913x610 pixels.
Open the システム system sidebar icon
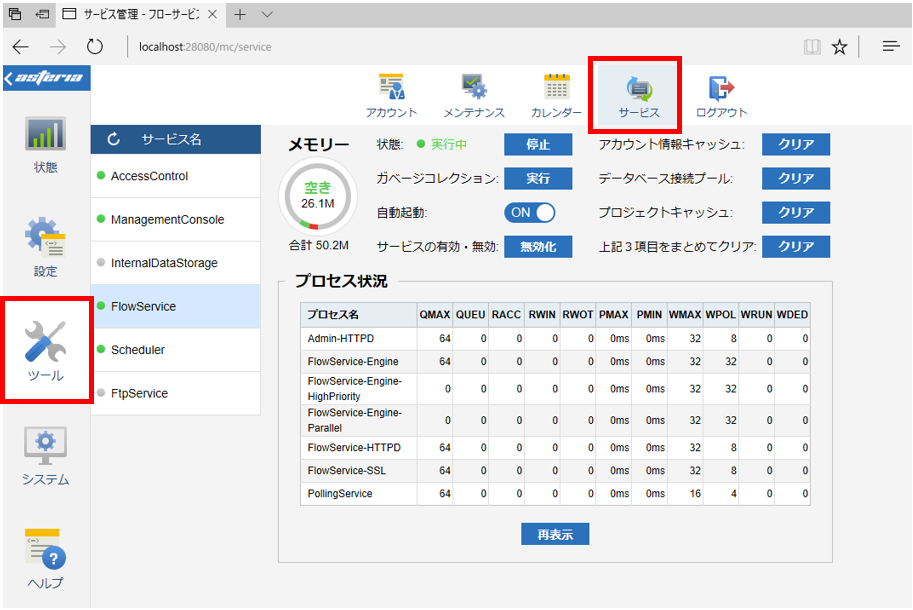point(45,456)
